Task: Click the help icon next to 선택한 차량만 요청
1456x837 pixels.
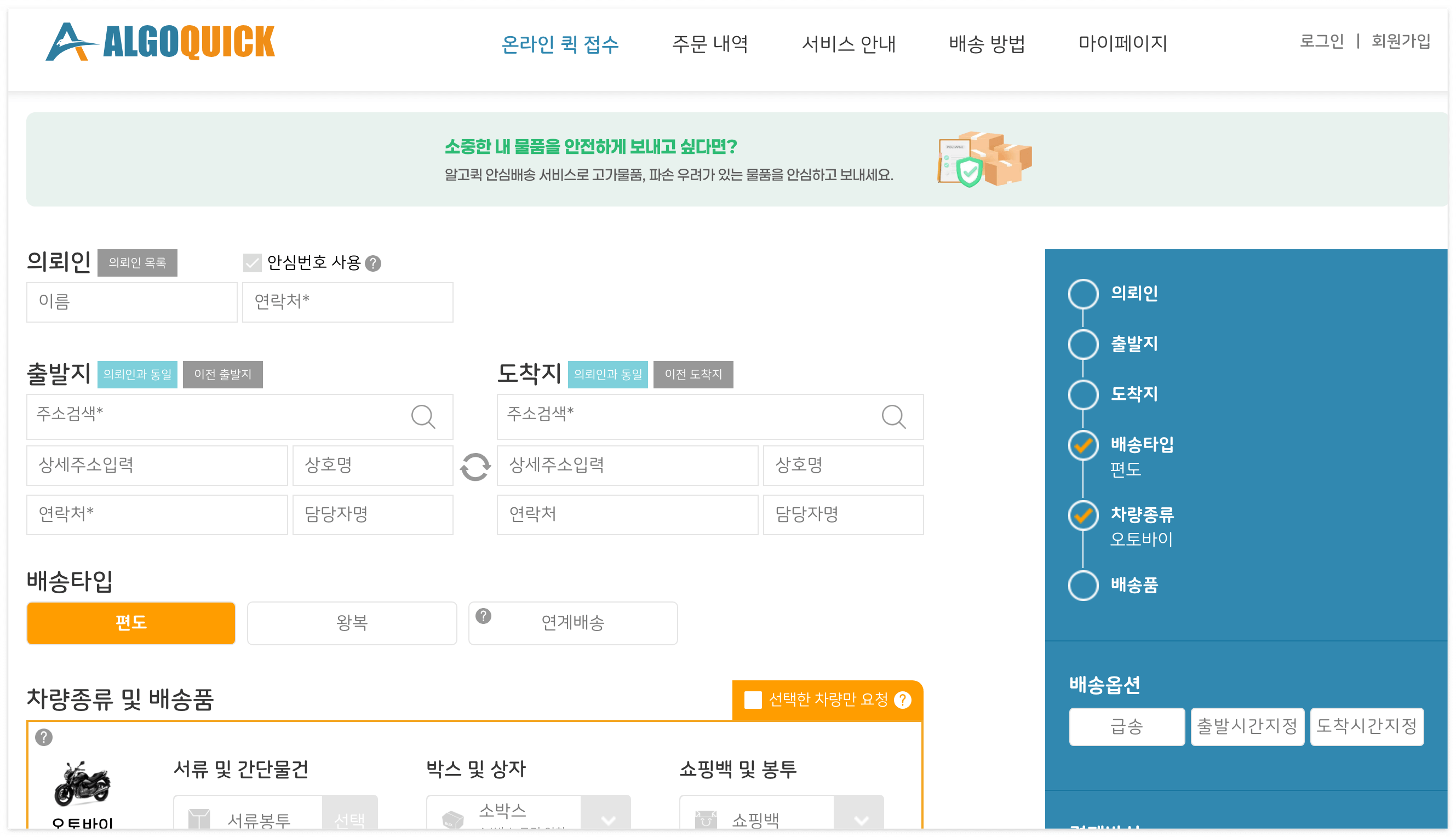Action: (902, 700)
